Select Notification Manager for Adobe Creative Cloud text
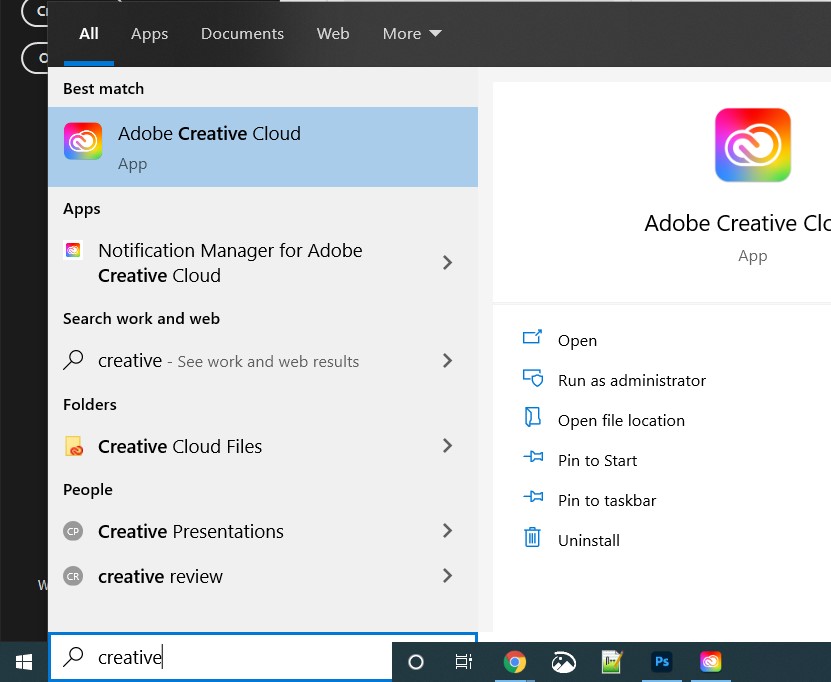 (230, 263)
